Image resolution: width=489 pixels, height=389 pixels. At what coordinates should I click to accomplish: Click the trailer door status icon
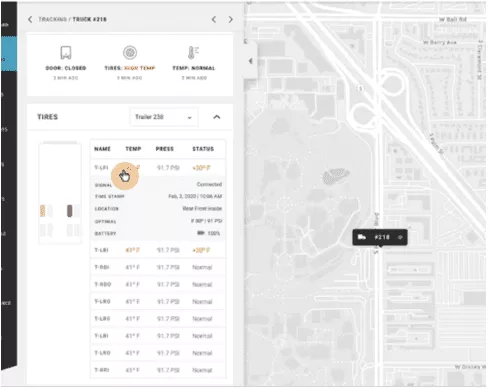click(x=66, y=53)
